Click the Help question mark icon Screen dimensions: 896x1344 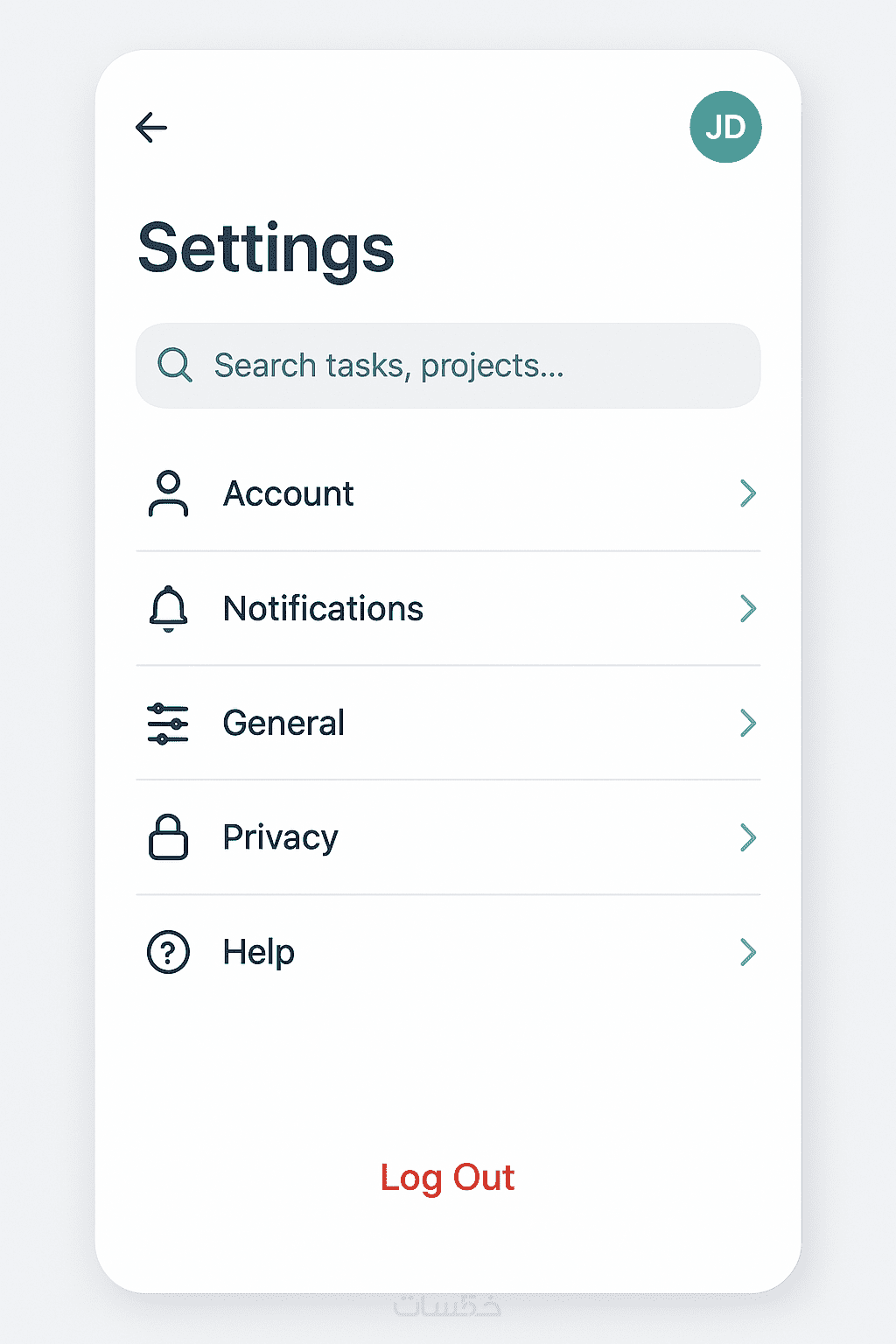[x=168, y=952]
